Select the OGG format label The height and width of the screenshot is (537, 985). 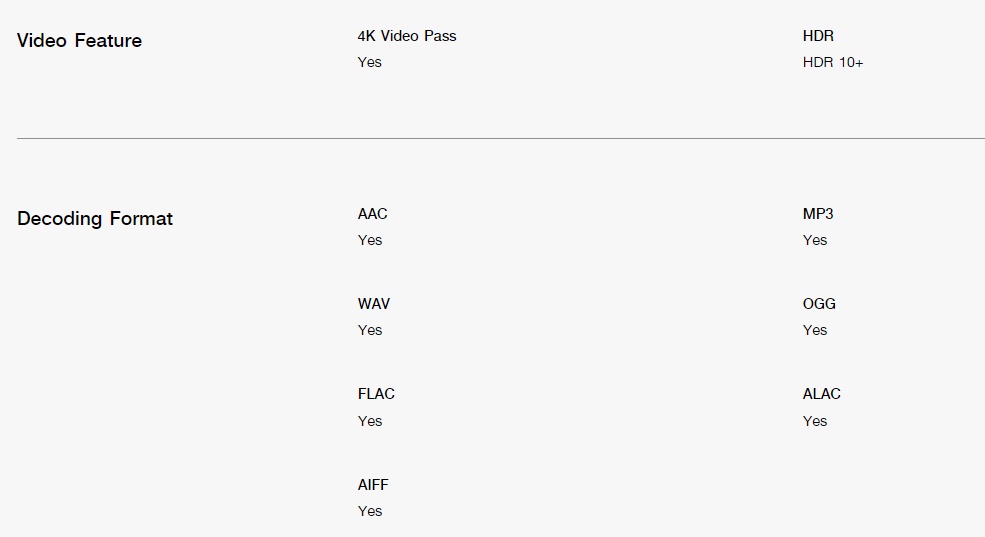[x=819, y=304]
